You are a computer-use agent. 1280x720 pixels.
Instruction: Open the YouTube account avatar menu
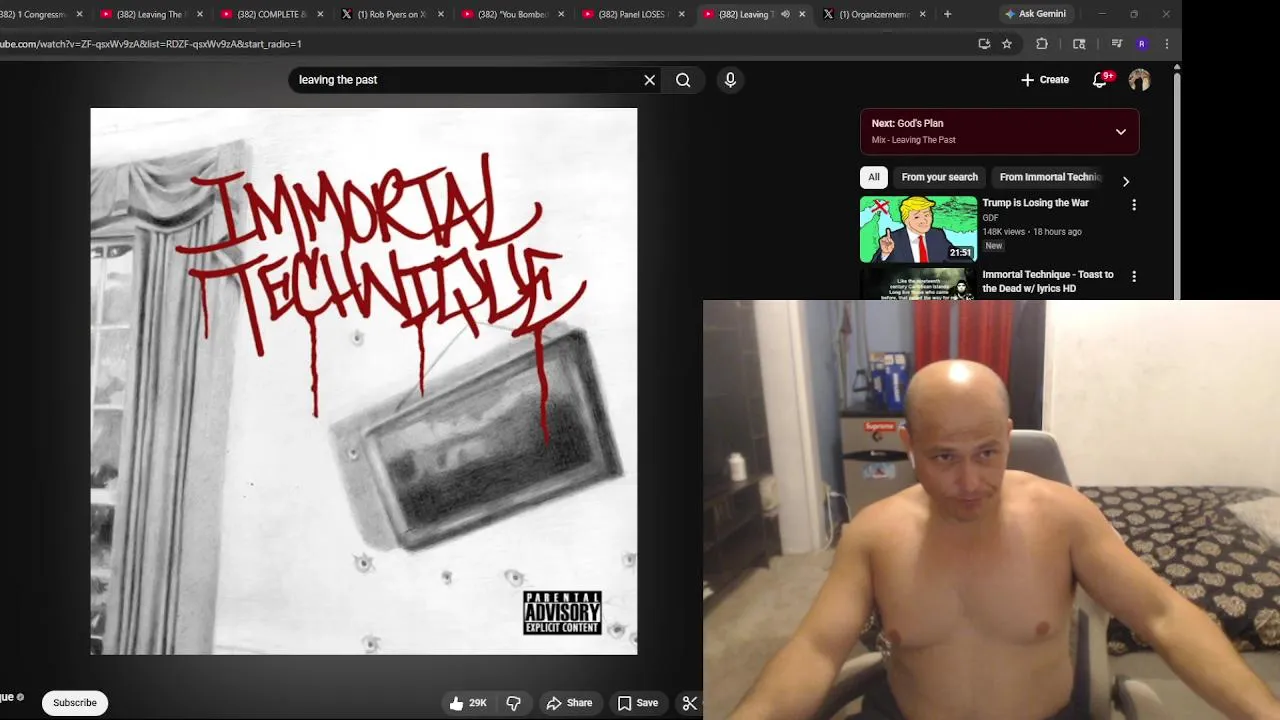coord(1139,80)
